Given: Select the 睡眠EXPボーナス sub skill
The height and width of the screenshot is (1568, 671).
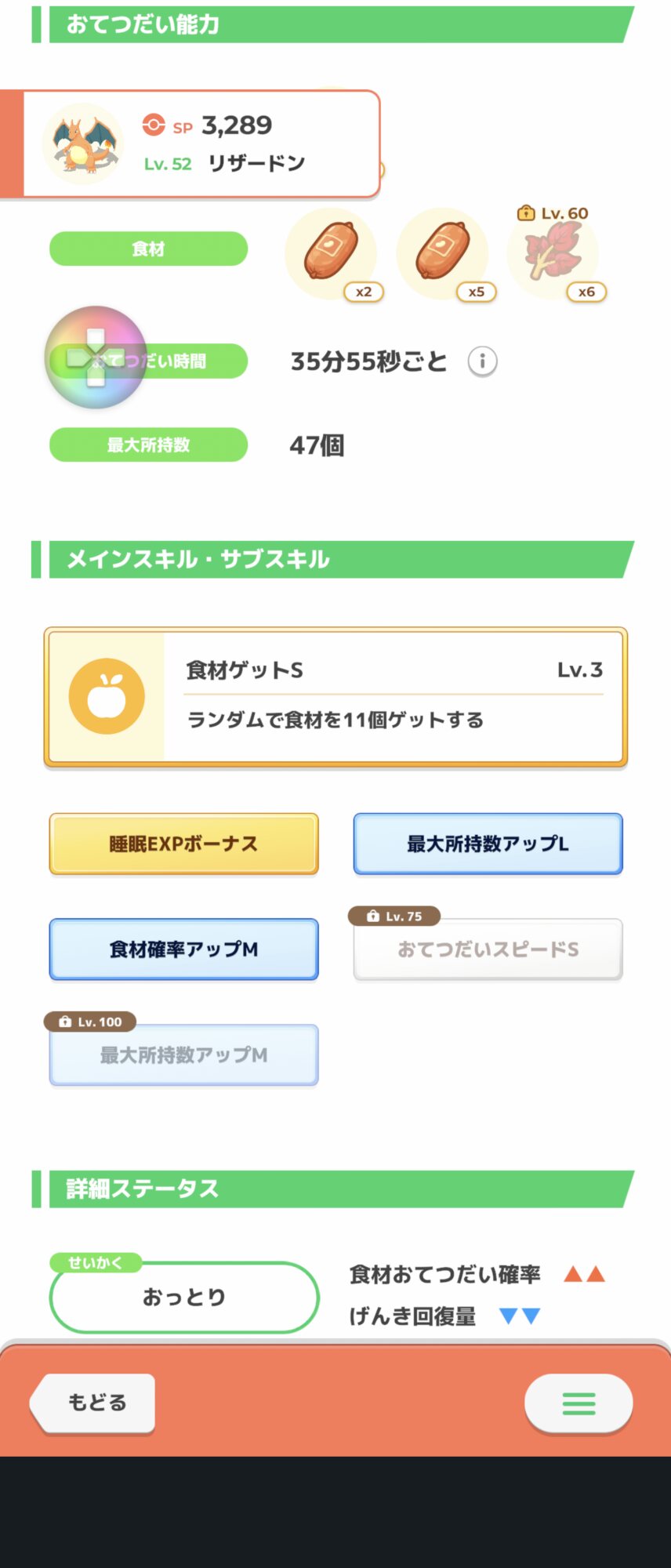Looking at the screenshot, I should coord(183,844).
